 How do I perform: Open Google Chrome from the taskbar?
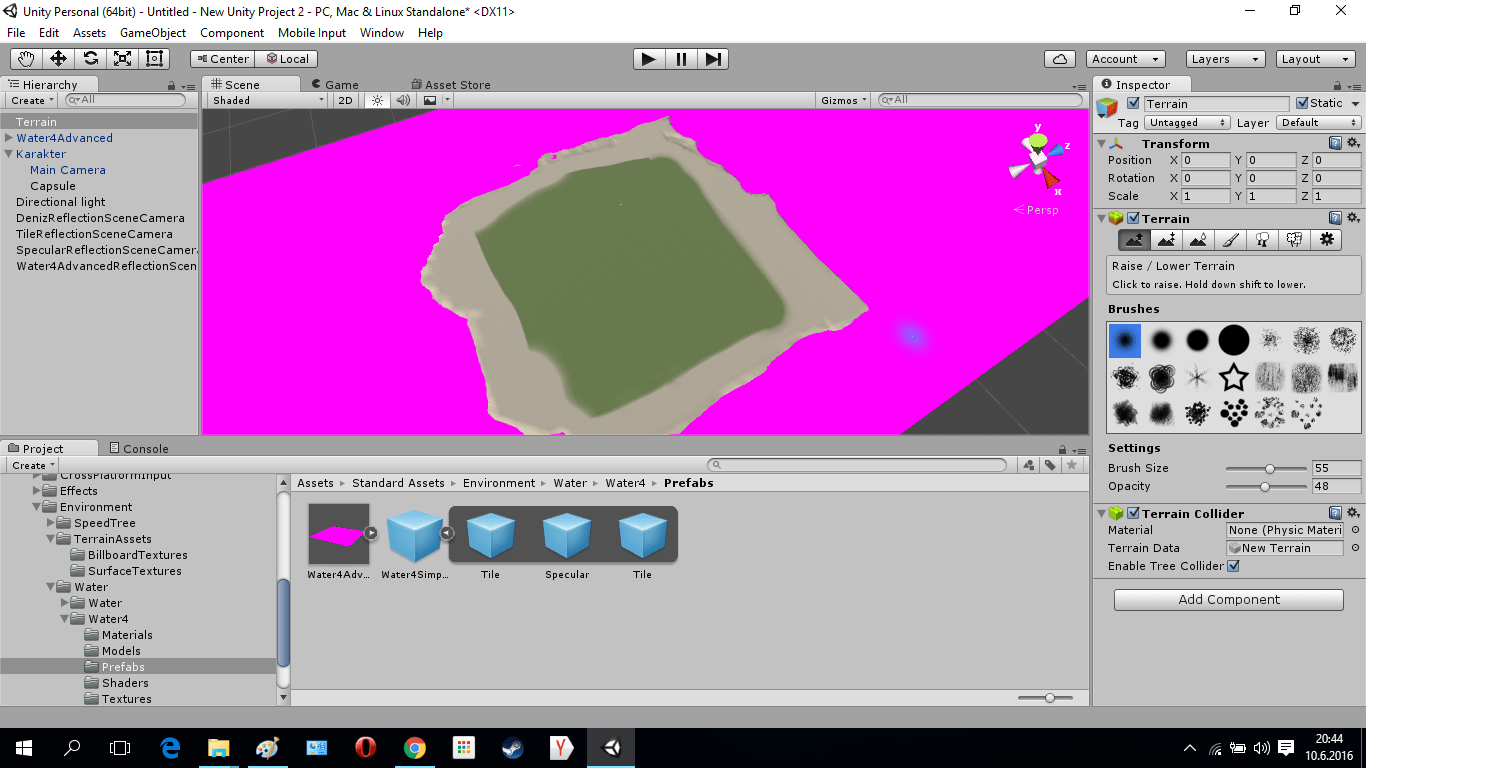coord(415,747)
